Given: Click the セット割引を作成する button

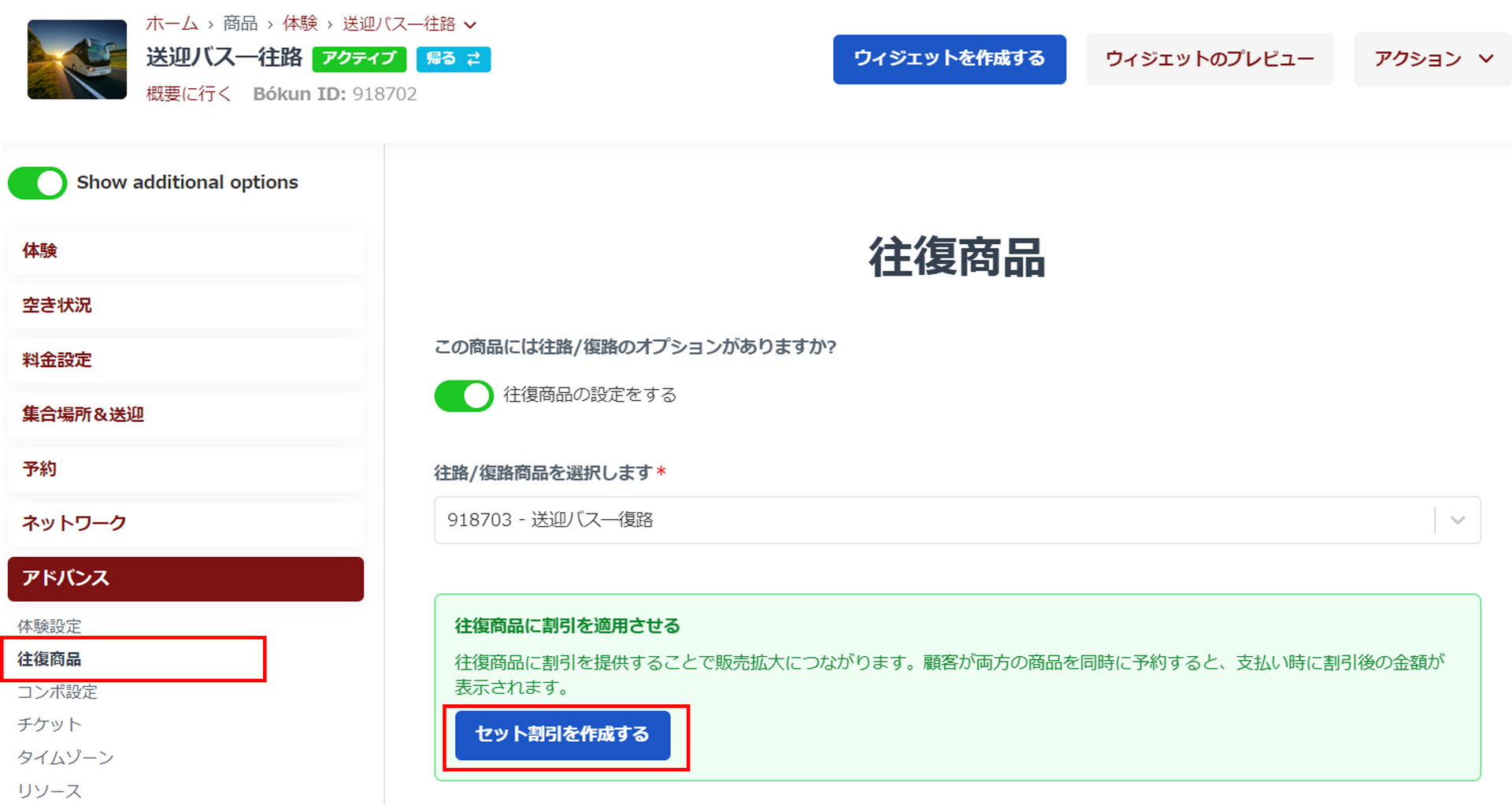Looking at the screenshot, I should coord(562,735).
